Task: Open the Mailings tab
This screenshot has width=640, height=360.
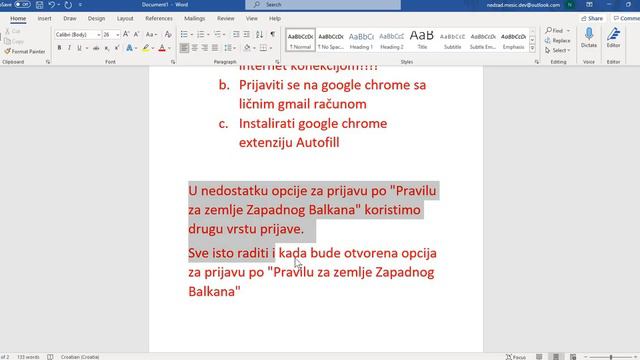Action: (x=194, y=18)
